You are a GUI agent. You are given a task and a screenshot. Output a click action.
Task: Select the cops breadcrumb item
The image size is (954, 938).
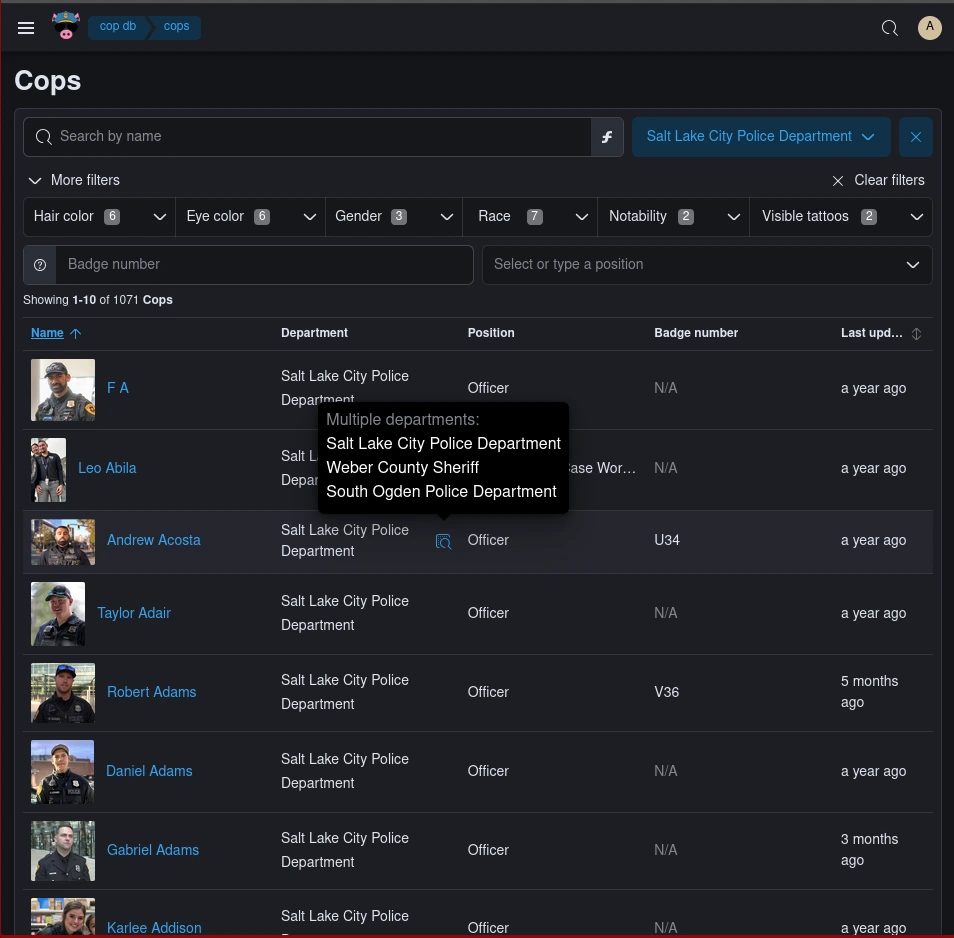176,27
